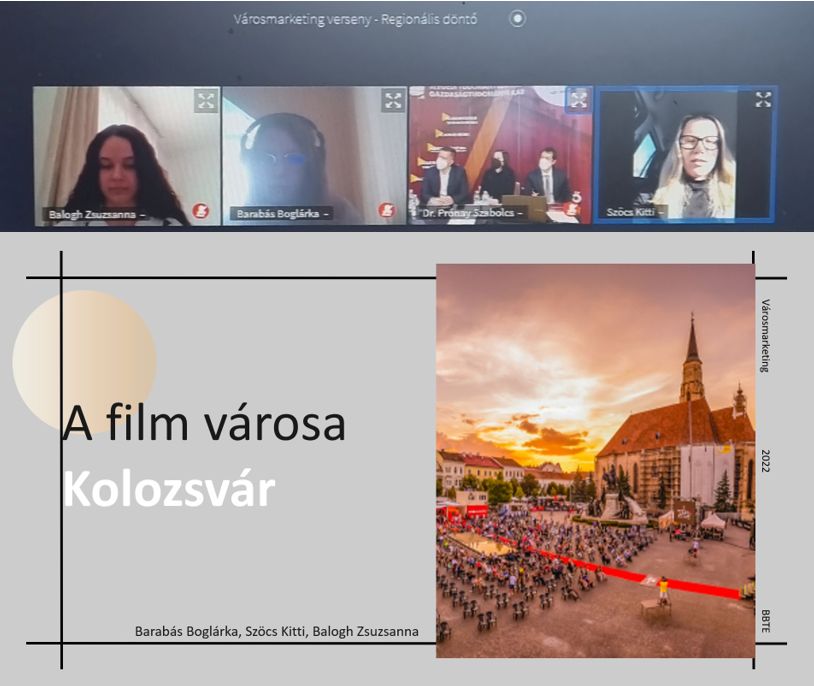Expand Balogh Zsuzsanna's video to fullscreen
The image size is (814, 686).
pos(206,100)
